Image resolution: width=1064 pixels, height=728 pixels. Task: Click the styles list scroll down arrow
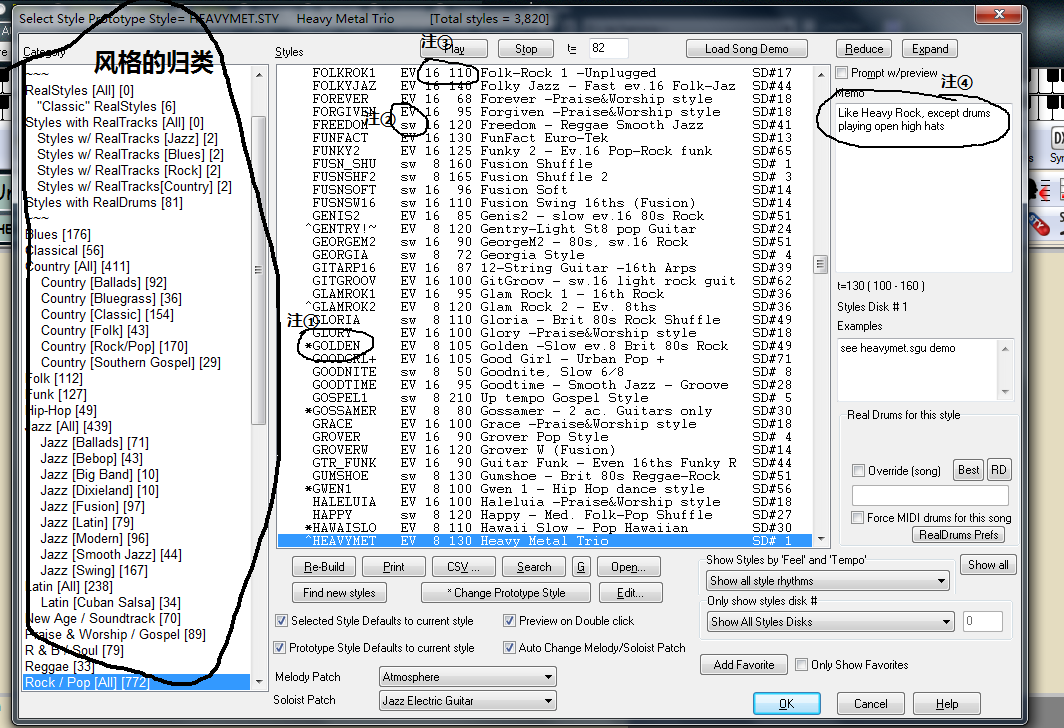821,540
